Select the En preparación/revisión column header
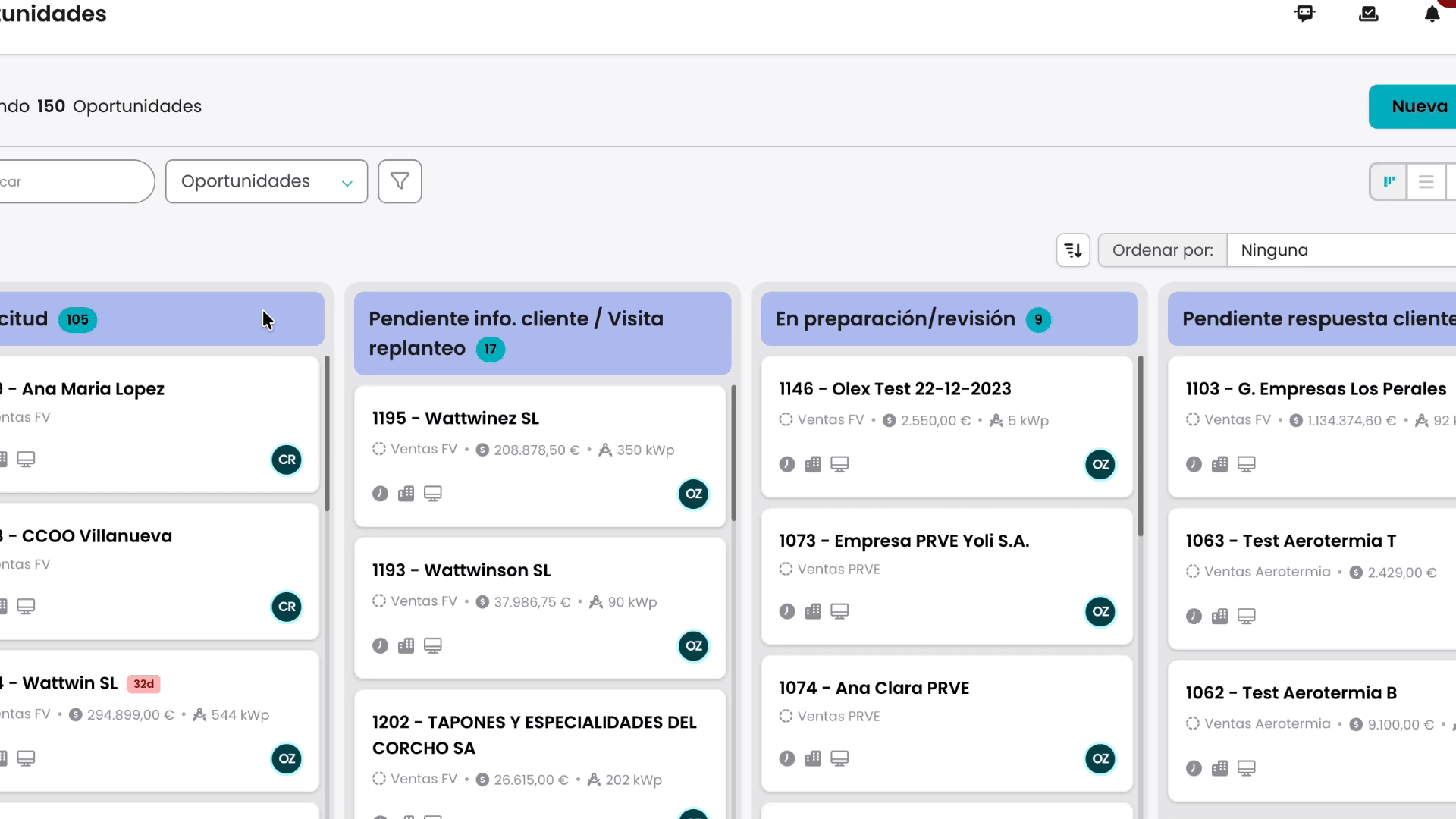Image resolution: width=1456 pixels, height=819 pixels. point(949,319)
